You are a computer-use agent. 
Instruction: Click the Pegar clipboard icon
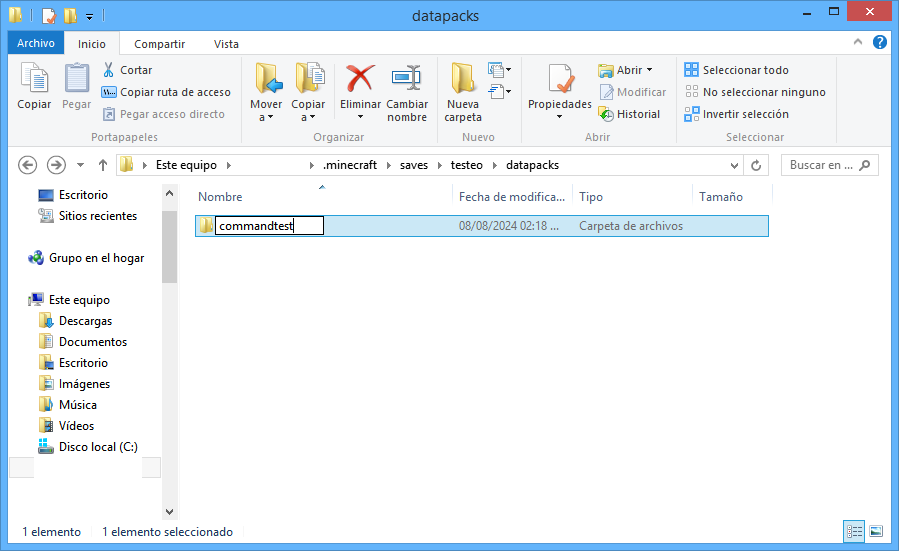coord(76,79)
